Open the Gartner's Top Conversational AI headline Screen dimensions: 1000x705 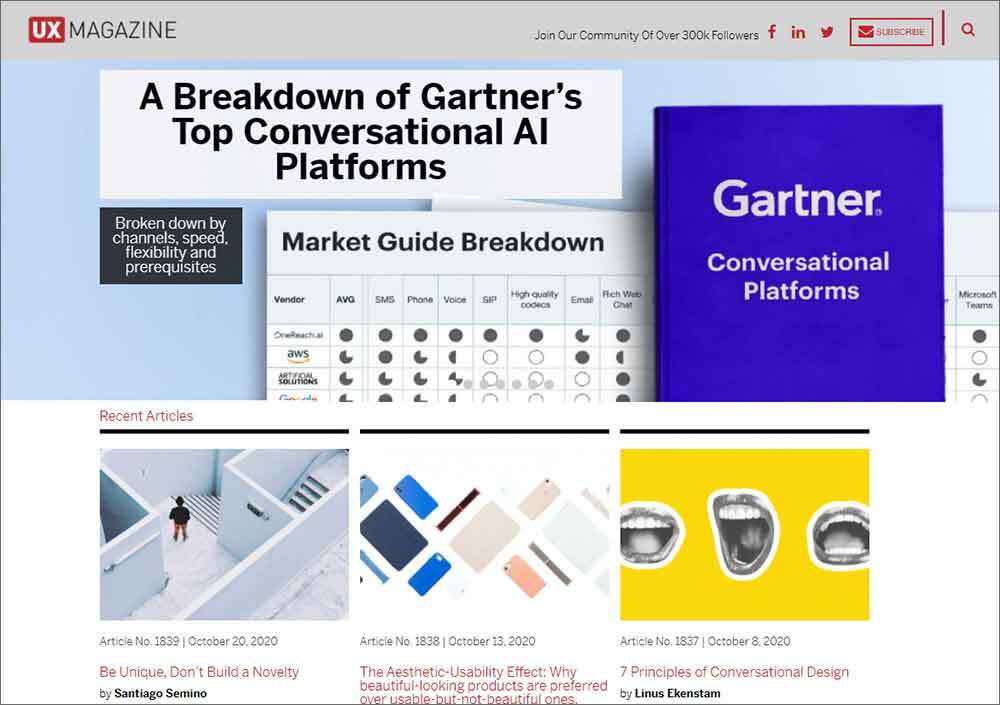coord(360,132)
